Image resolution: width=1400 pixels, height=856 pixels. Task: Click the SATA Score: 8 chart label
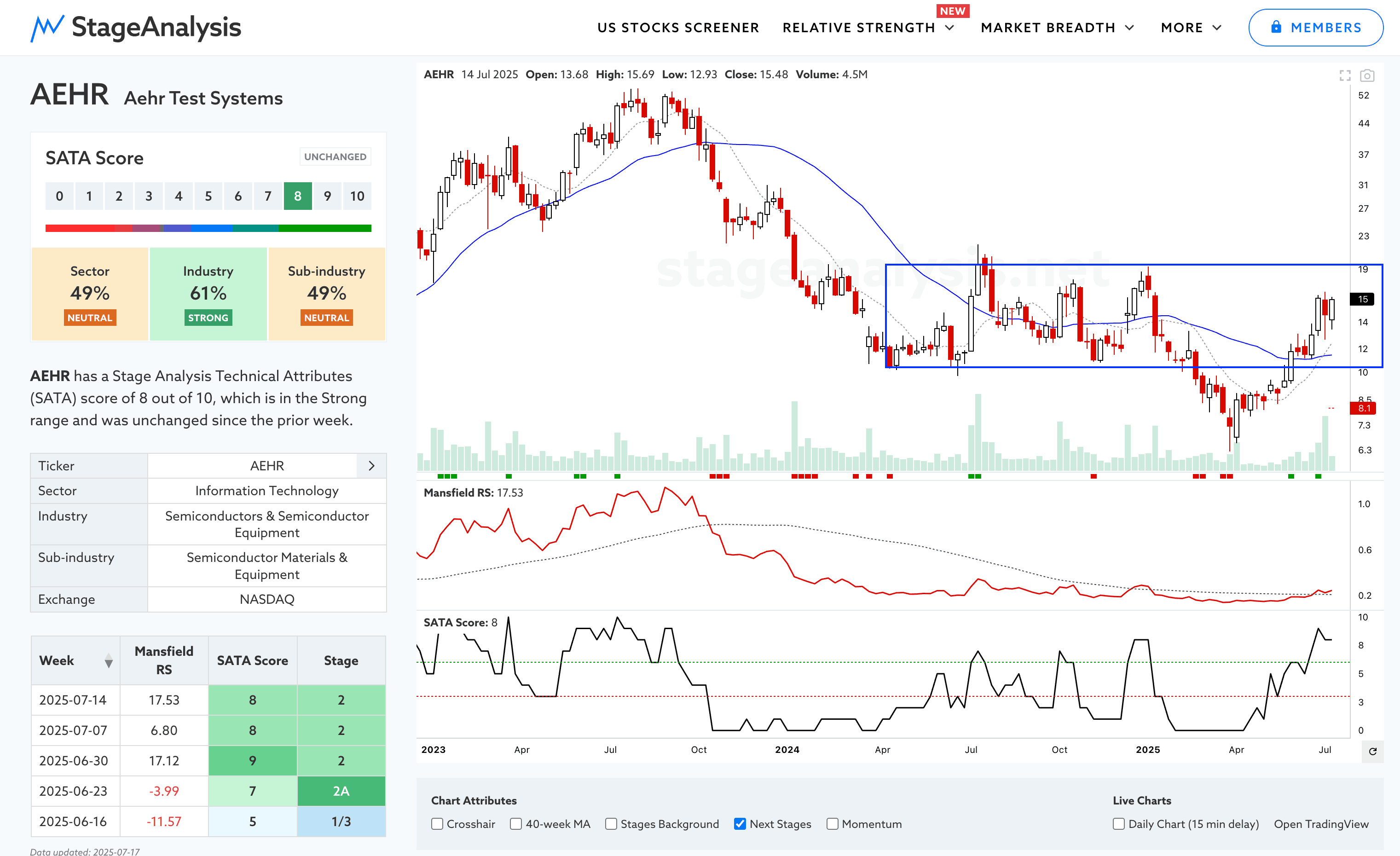pos(460,622)
